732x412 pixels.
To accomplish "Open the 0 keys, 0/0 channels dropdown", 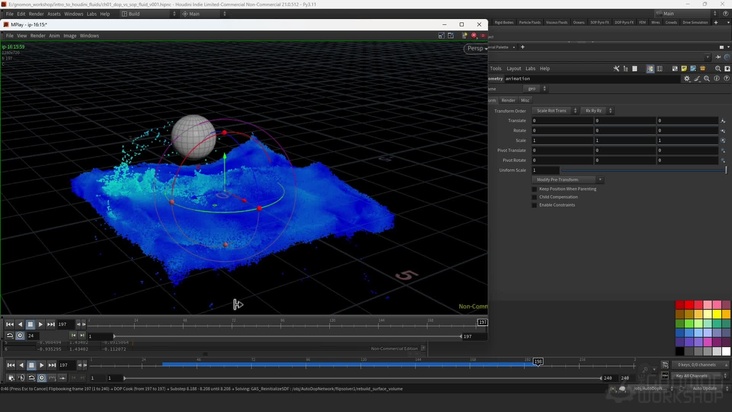I will pos(699,364).
